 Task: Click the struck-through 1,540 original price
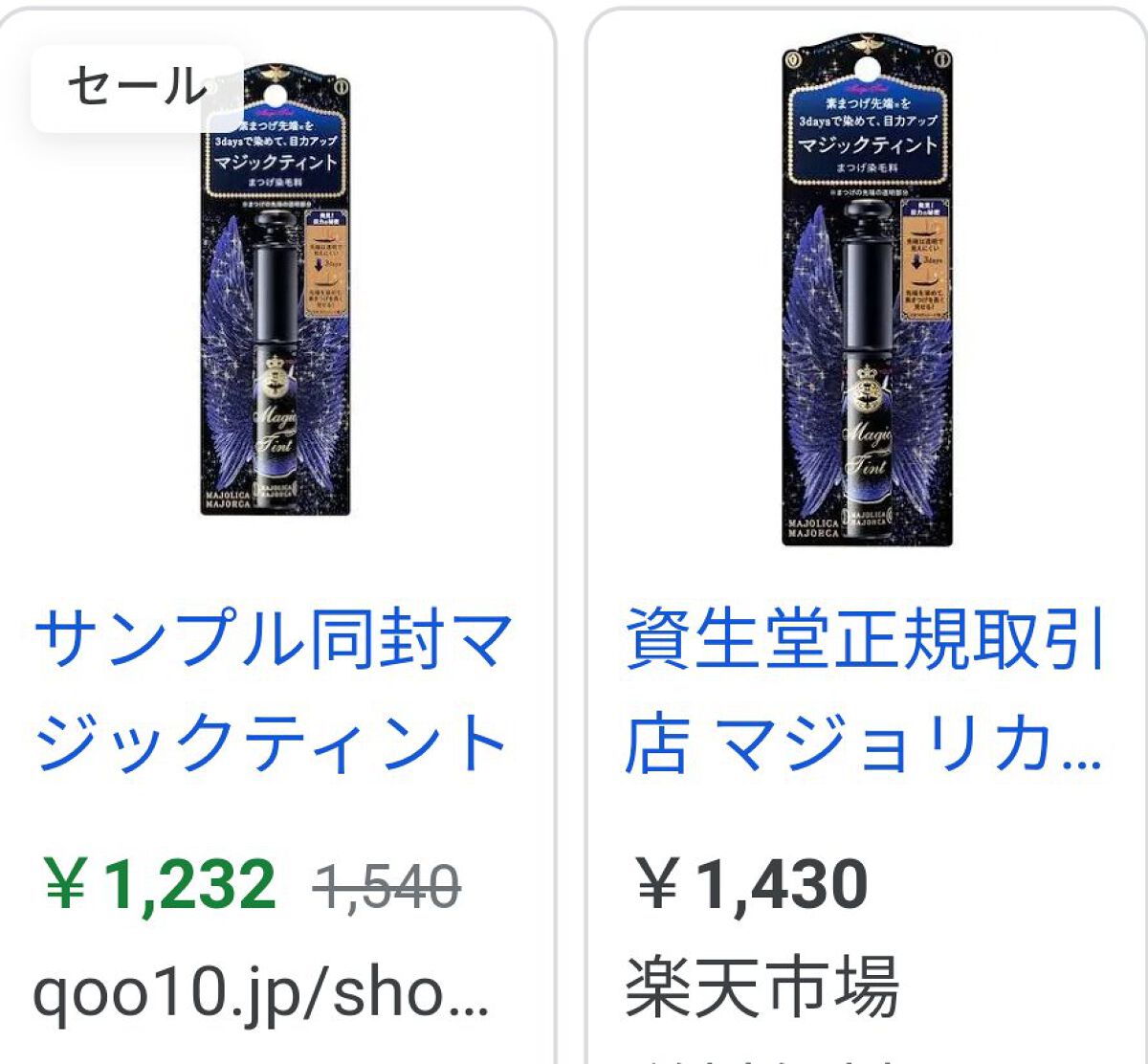387,887
